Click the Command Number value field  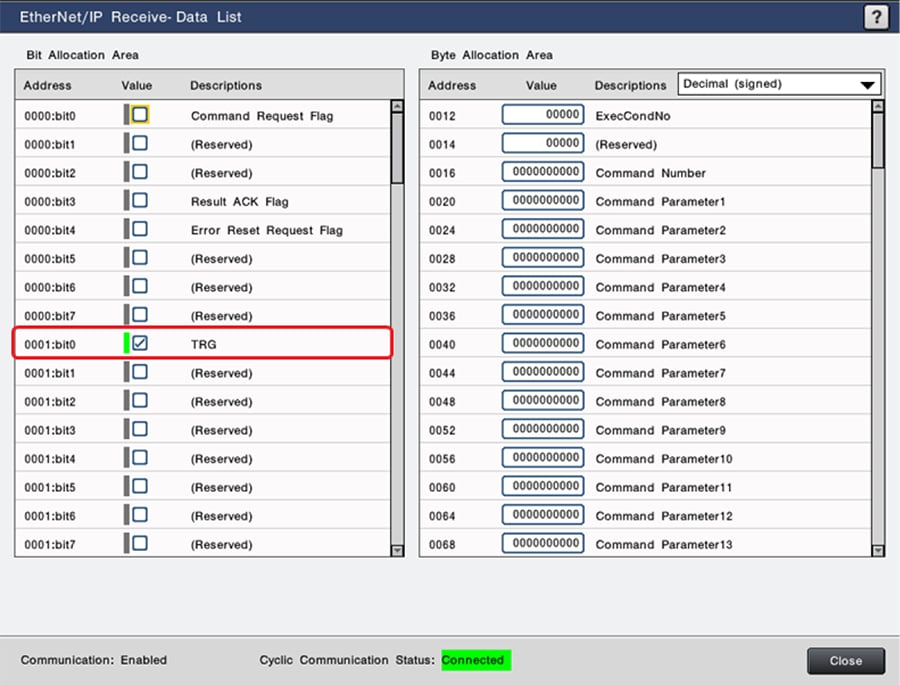[x=542, y=172]
